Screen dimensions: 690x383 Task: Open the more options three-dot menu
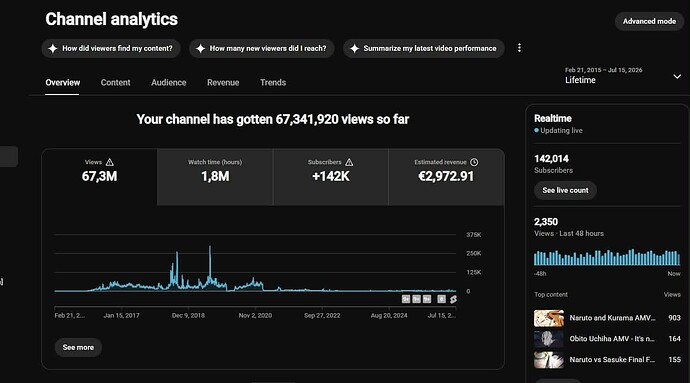(x=519, y=48)
